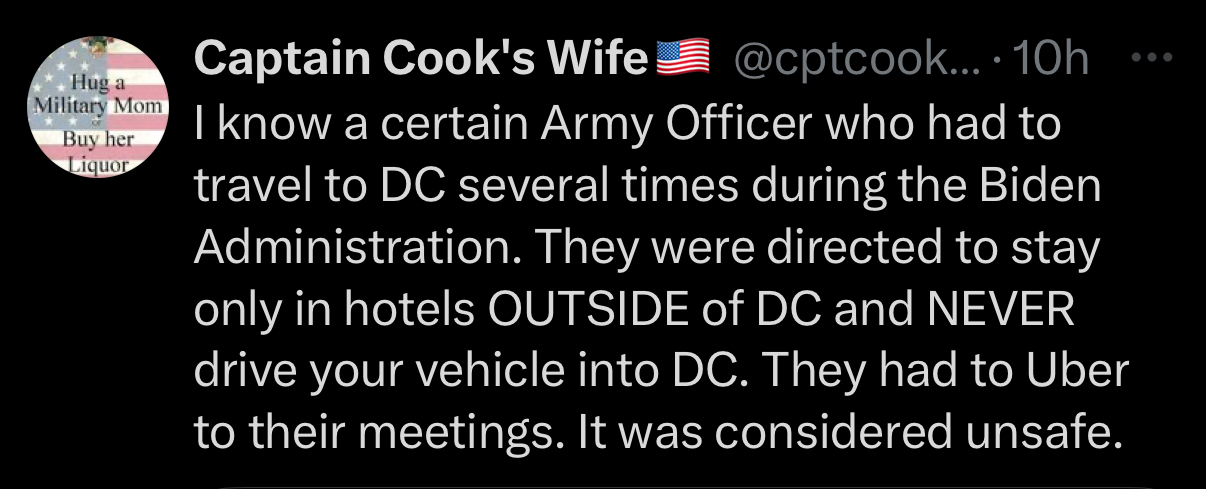This screenshot has width=1206, height=489.
Task: Click the display name Captain Cook's Wife
Action: point(420,62)
